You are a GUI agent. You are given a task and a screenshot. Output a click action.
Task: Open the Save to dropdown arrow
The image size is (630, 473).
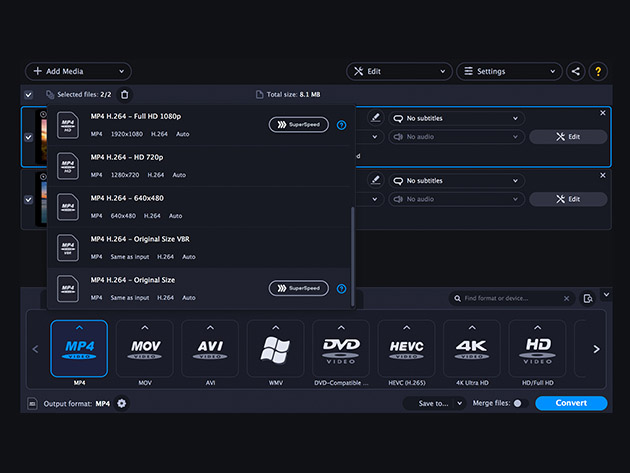click(x=459, y=403)
